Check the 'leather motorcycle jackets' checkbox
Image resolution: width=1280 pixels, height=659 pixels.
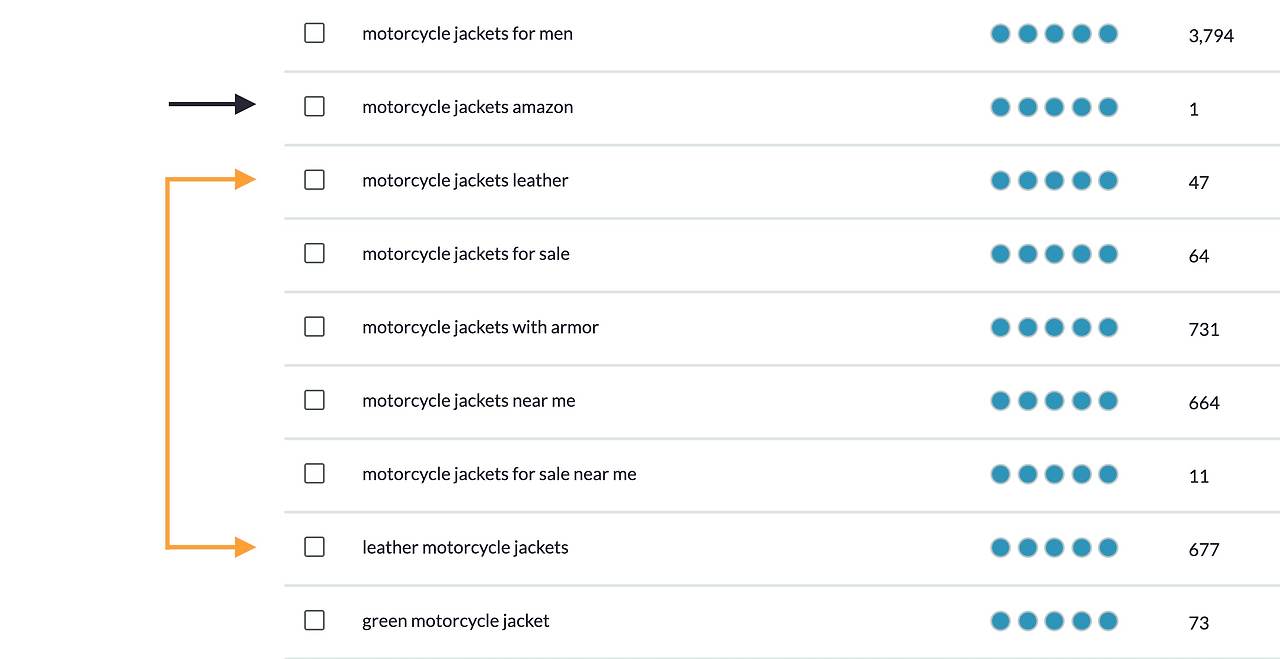[314, 547]
